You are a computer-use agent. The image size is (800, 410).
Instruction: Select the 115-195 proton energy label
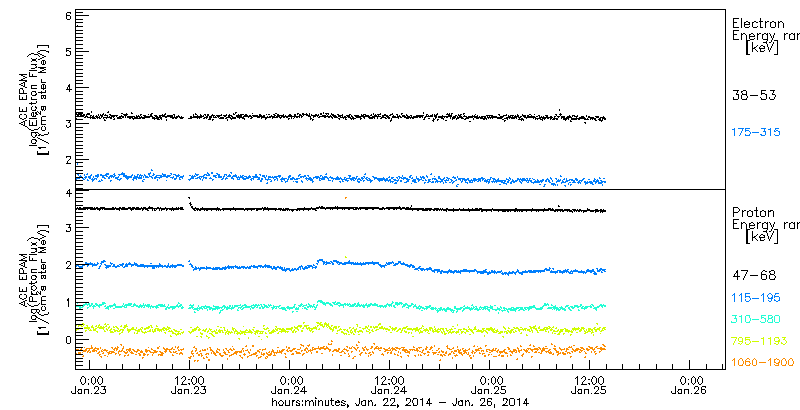tap(756, 299)
